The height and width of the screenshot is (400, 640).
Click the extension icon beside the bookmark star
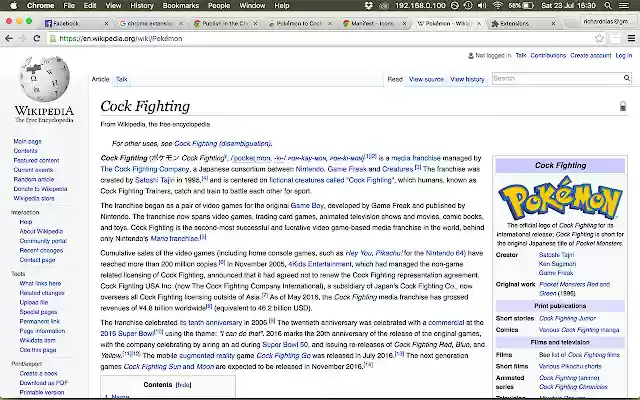[x=615, y=38]
